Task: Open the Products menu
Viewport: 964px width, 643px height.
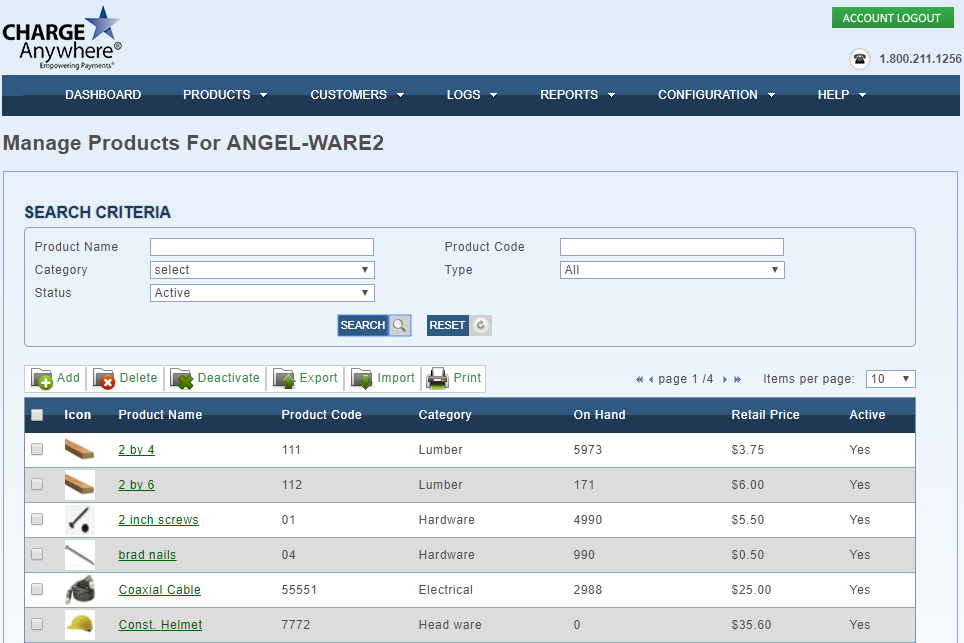Action: point(225,95)
